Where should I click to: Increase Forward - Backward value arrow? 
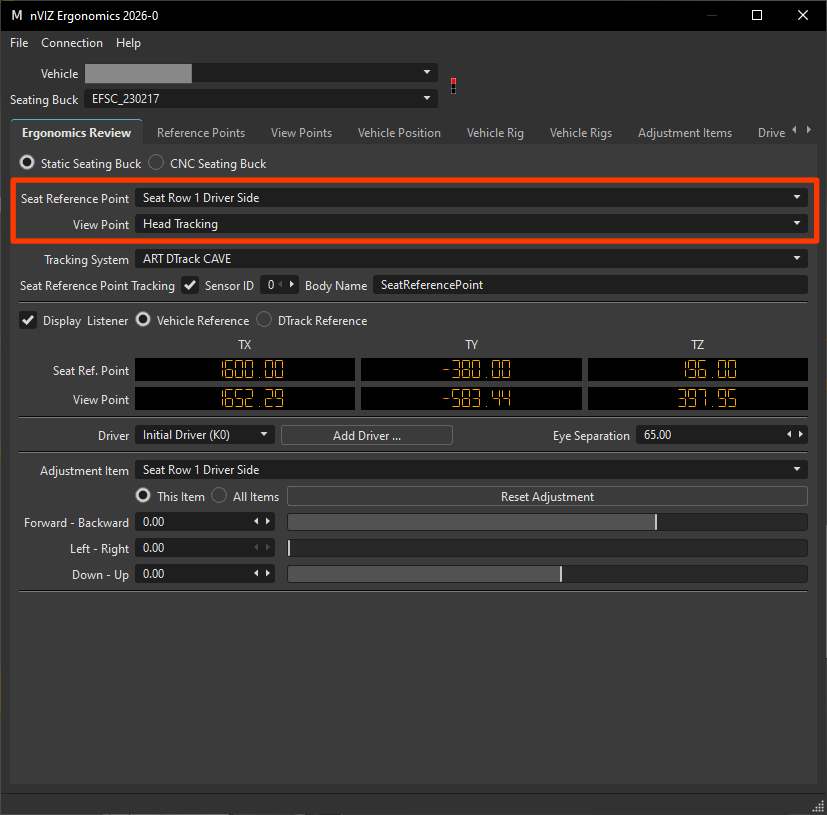[268, 521]
